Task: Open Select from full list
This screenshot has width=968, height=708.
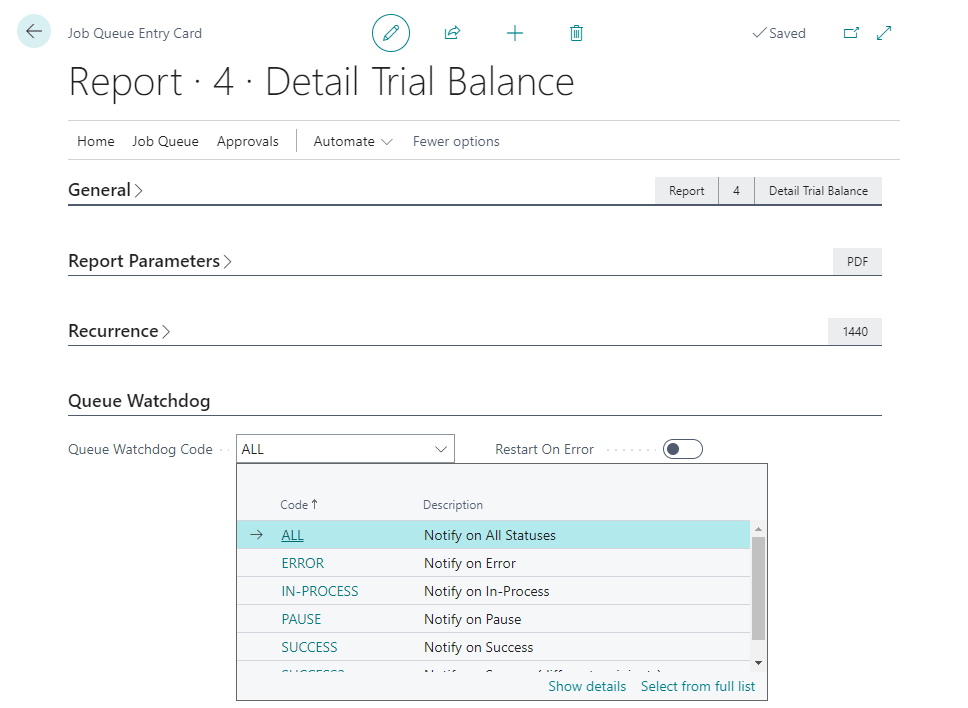Action: 697,686
